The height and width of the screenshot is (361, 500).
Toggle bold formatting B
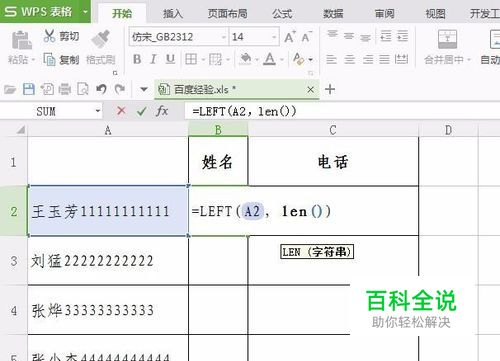[137, 59]
